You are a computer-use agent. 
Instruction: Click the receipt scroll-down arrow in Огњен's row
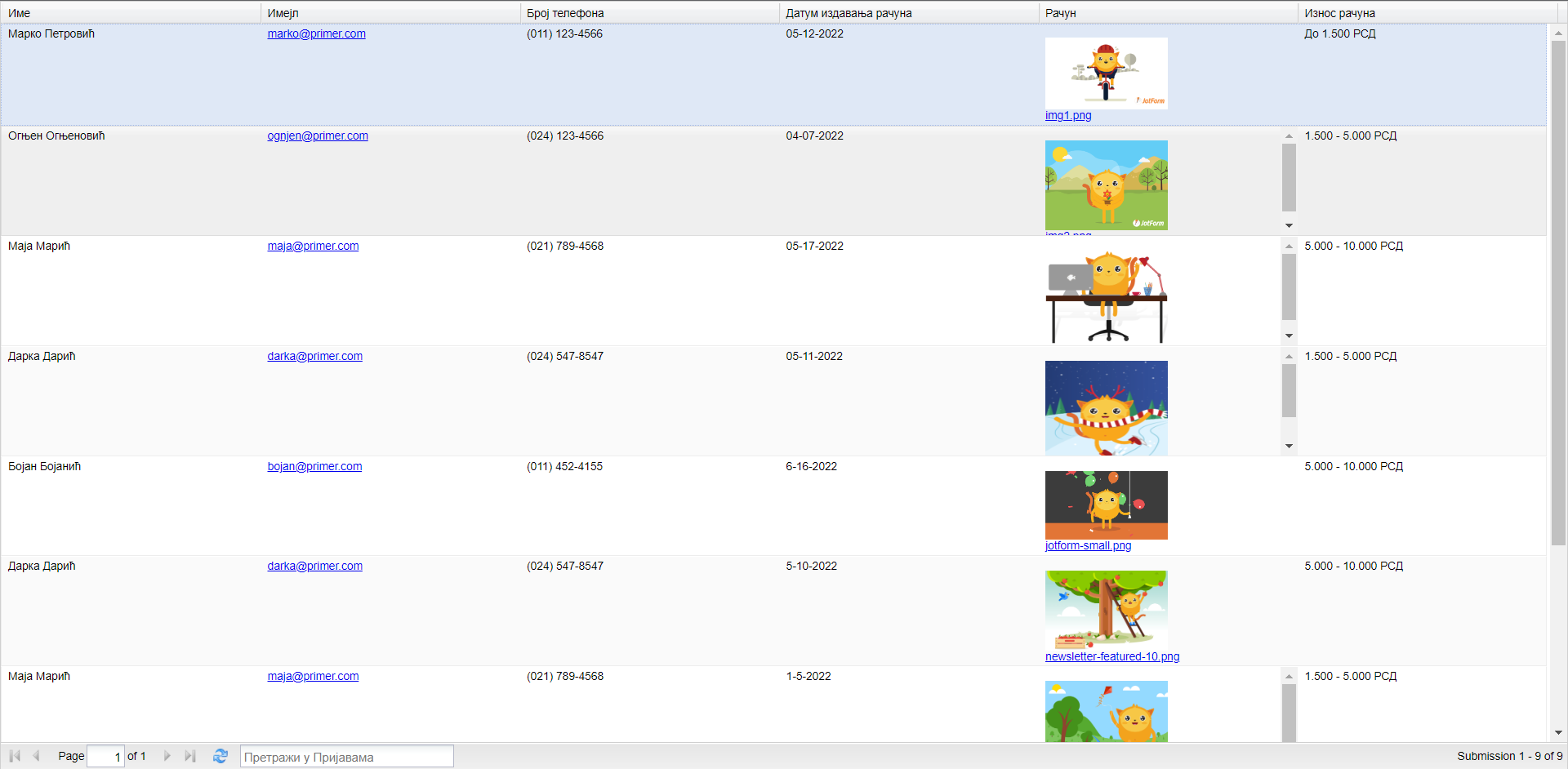click(1289, 225)
